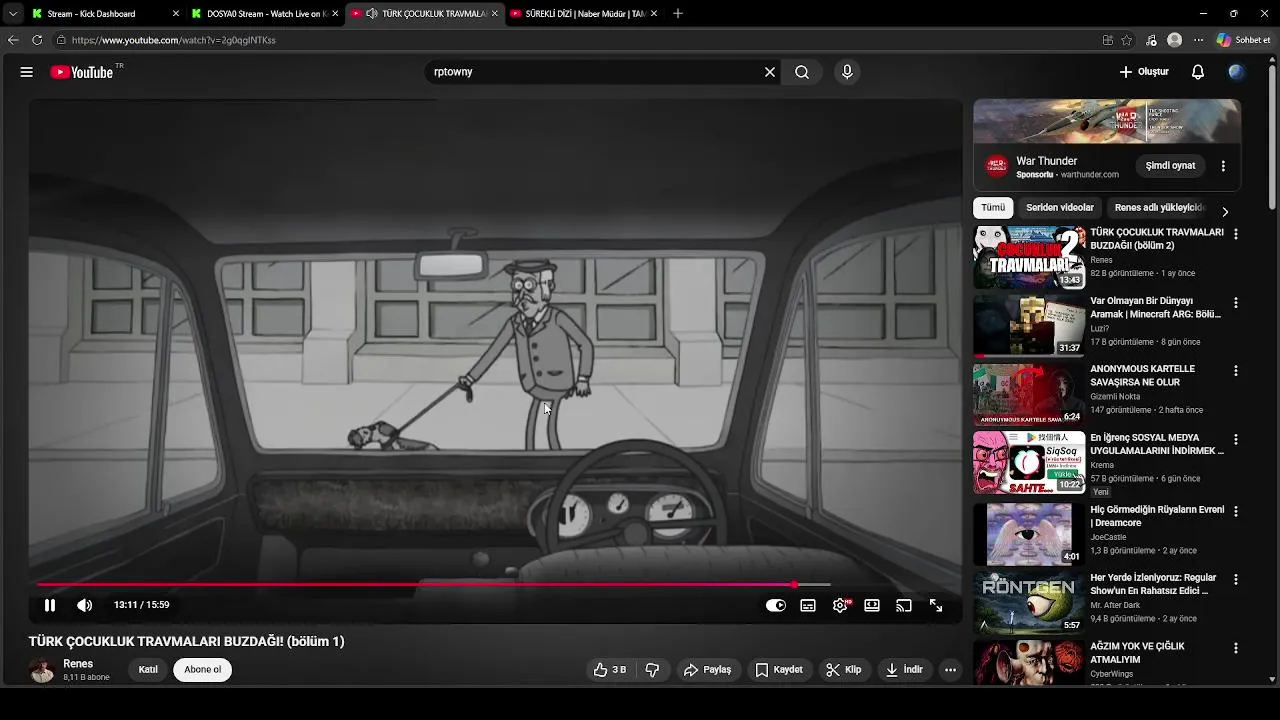Screen dimensions: 1280x720
Task: Open a new browser tab
Action: click(678, 14)
